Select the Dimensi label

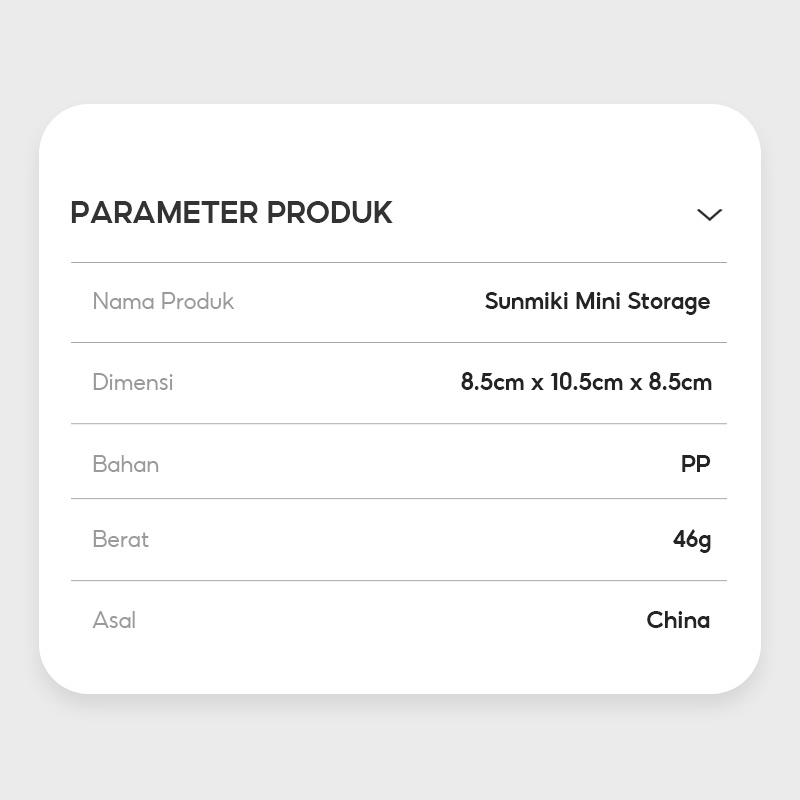tap(133, 382)
